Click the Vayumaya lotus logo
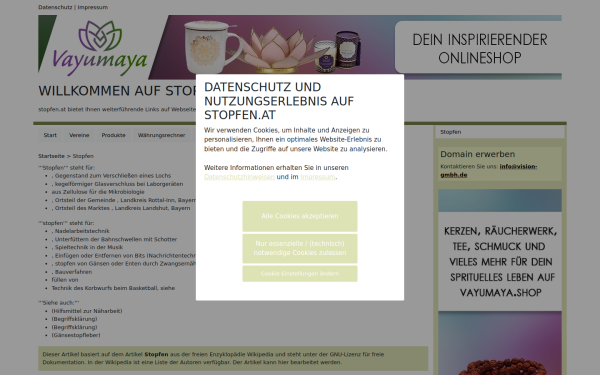Image resolution: width=600 pixels, height=375 pixels. tap(100, 47)
